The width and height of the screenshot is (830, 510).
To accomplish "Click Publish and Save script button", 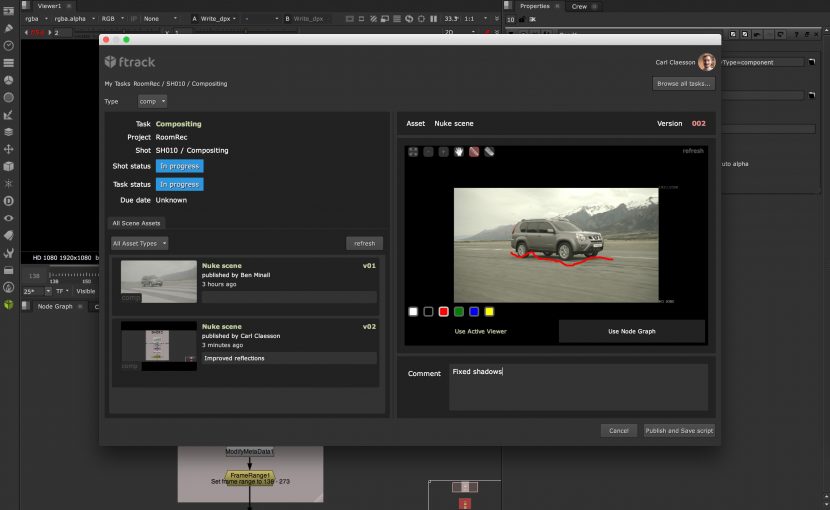I will click(679, 431).
